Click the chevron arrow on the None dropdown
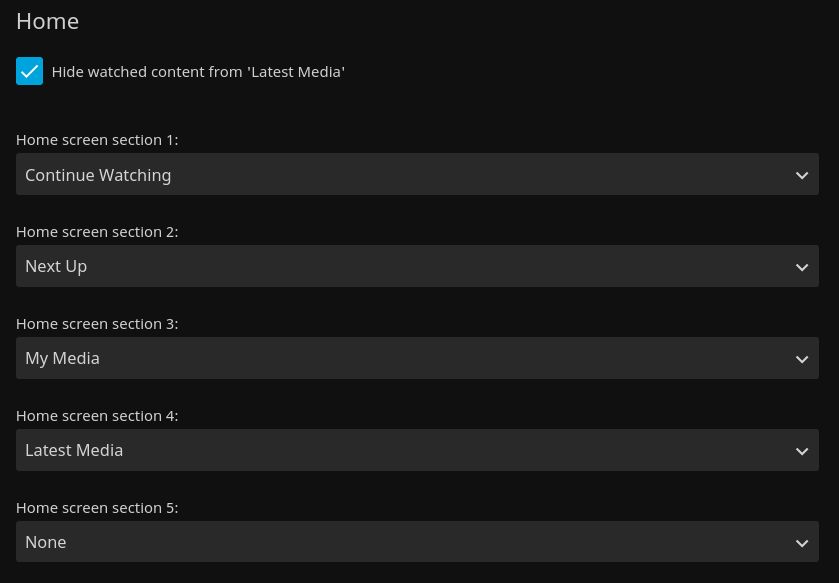The width and height of the screenshot is (839, 583). coord(801,543)
